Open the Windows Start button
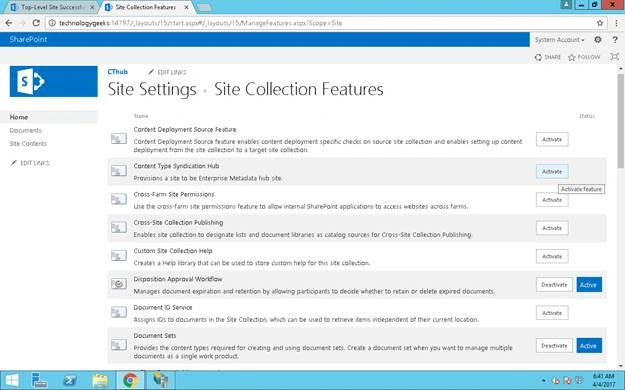625x390 pixels. coord(12,380)
